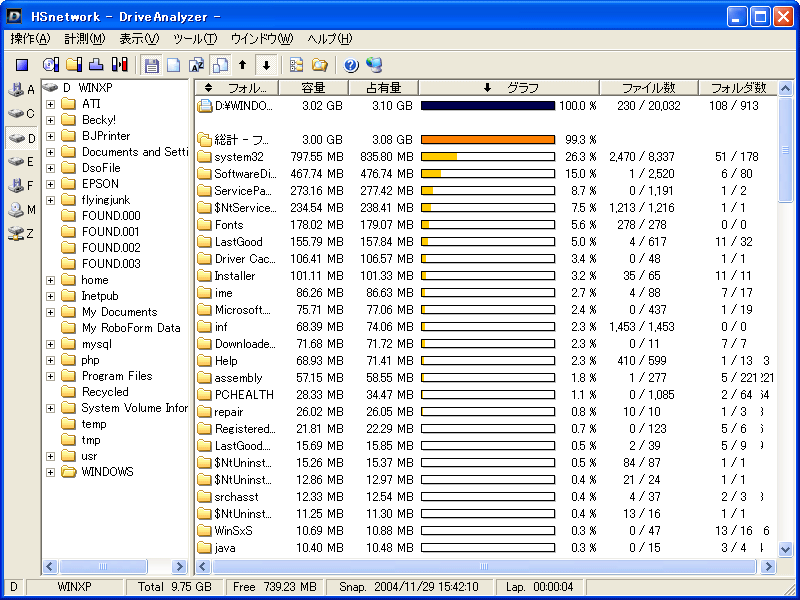This screenshot has height=600, width=800.
Task: Click the dark blue D:¥WINDO... graph bar
Action: point(488,106)
